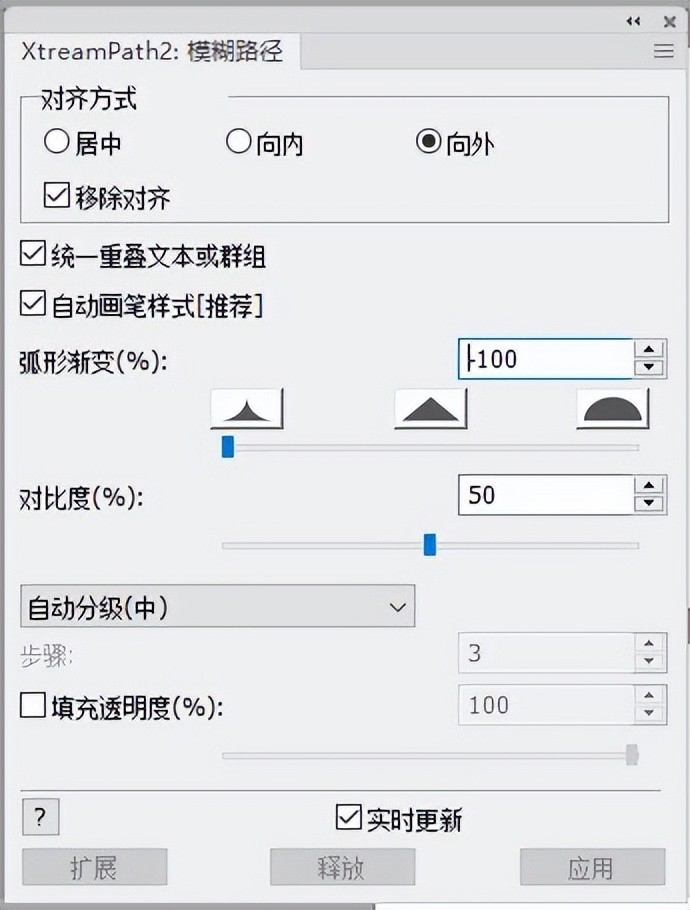Click the 对比度 slider handle

point(430,544)
